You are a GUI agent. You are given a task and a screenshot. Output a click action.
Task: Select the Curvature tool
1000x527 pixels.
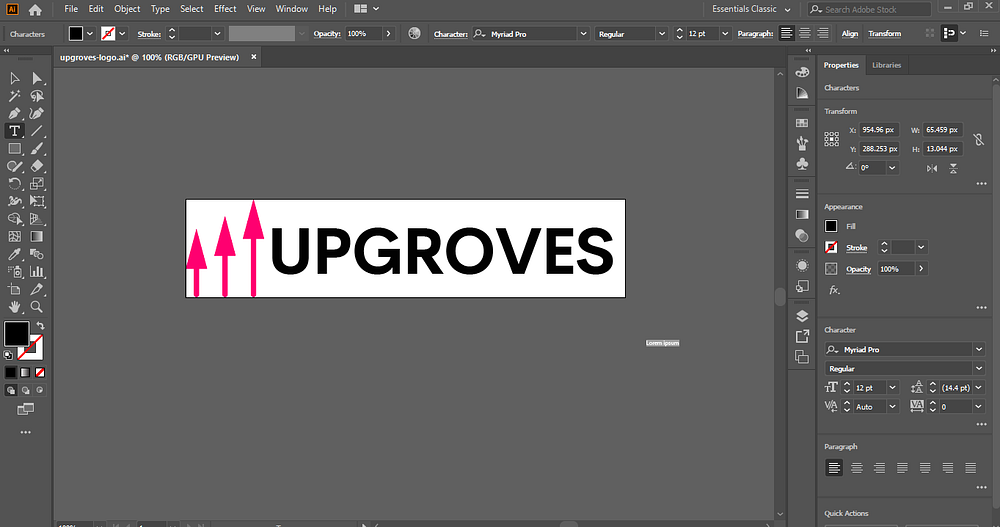[x=37, y=114]
